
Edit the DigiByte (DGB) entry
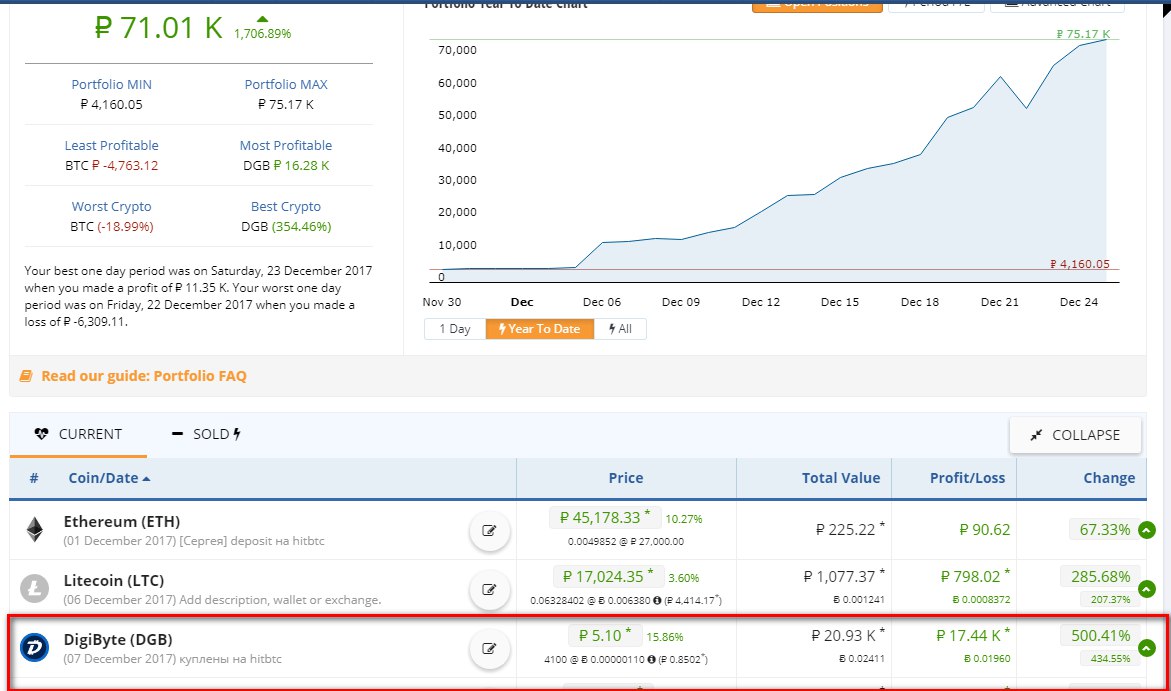489,648
